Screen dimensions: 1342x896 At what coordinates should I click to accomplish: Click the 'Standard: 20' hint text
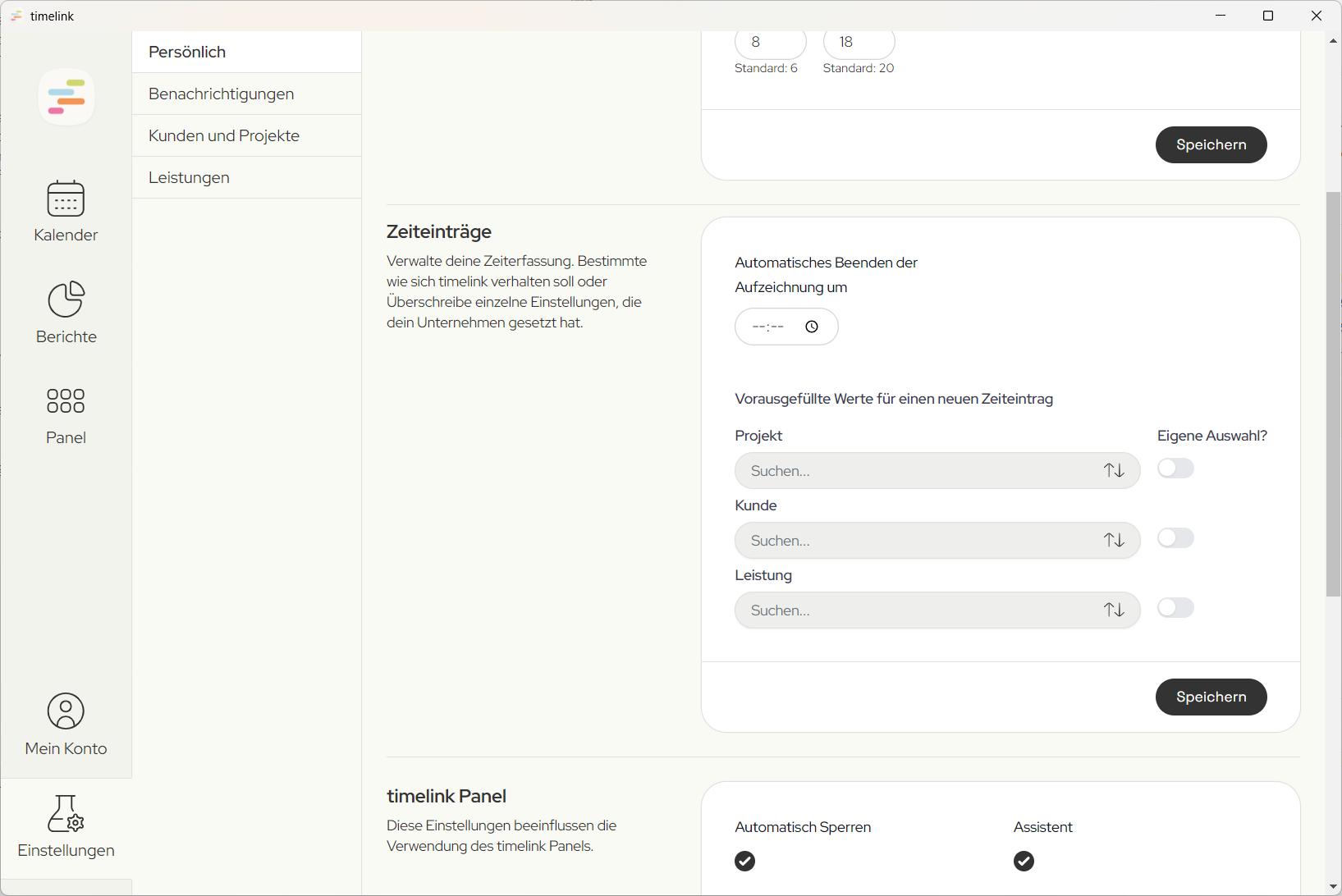859,68
